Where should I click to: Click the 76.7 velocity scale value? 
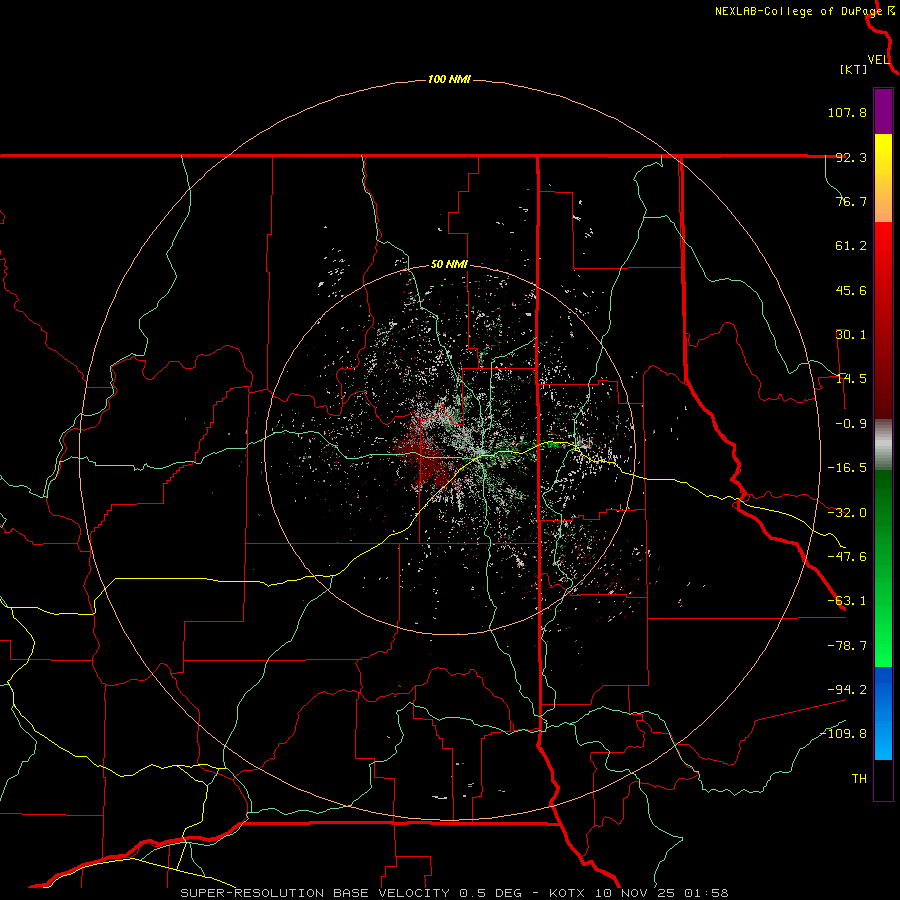point(851,201)
